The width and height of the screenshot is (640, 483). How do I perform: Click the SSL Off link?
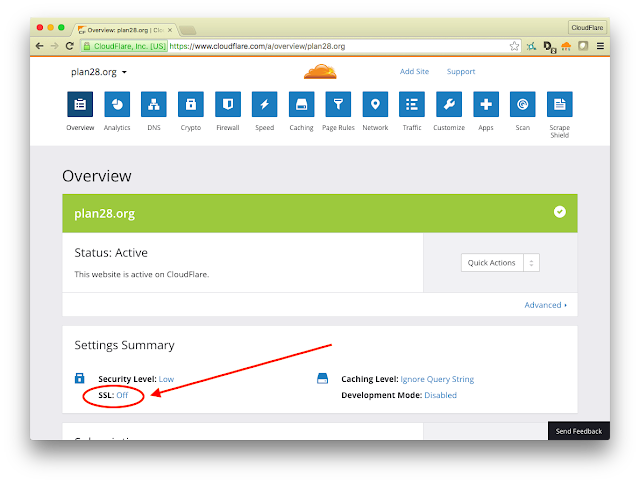point(122,395)
